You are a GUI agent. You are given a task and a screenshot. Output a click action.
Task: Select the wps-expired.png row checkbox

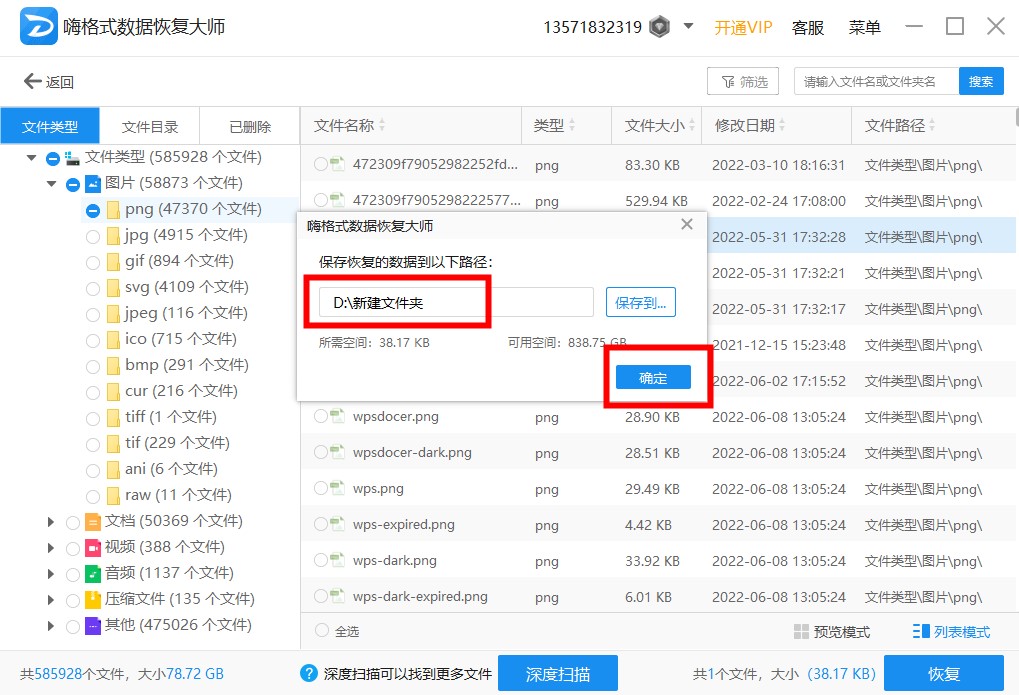(x=320, y=523)
